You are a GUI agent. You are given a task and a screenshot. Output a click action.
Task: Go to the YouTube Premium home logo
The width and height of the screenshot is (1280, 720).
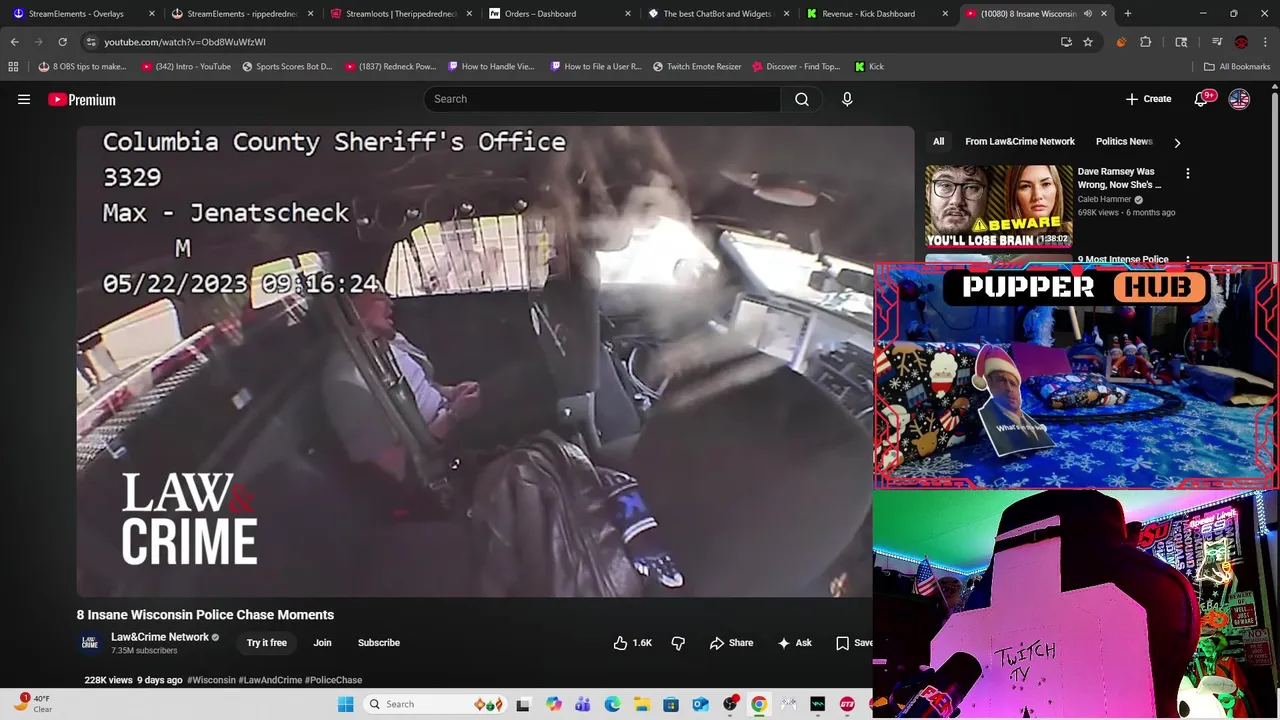pos(82,99)
